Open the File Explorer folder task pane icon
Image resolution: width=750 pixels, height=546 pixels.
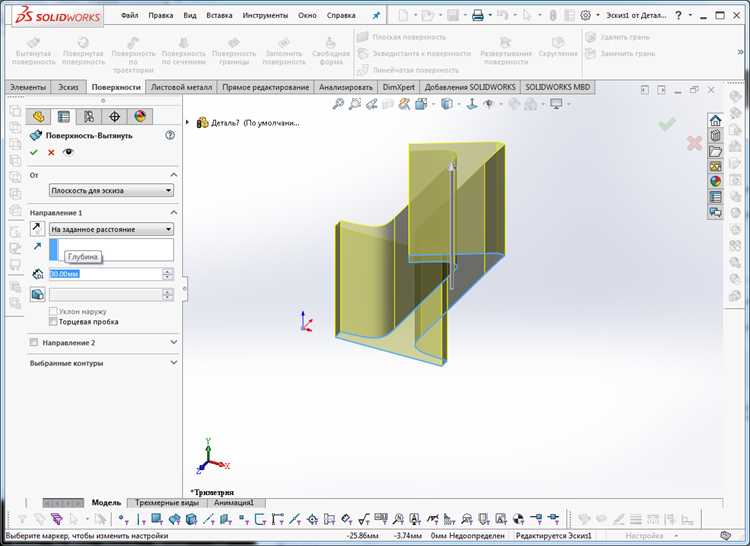coord(715,151)
